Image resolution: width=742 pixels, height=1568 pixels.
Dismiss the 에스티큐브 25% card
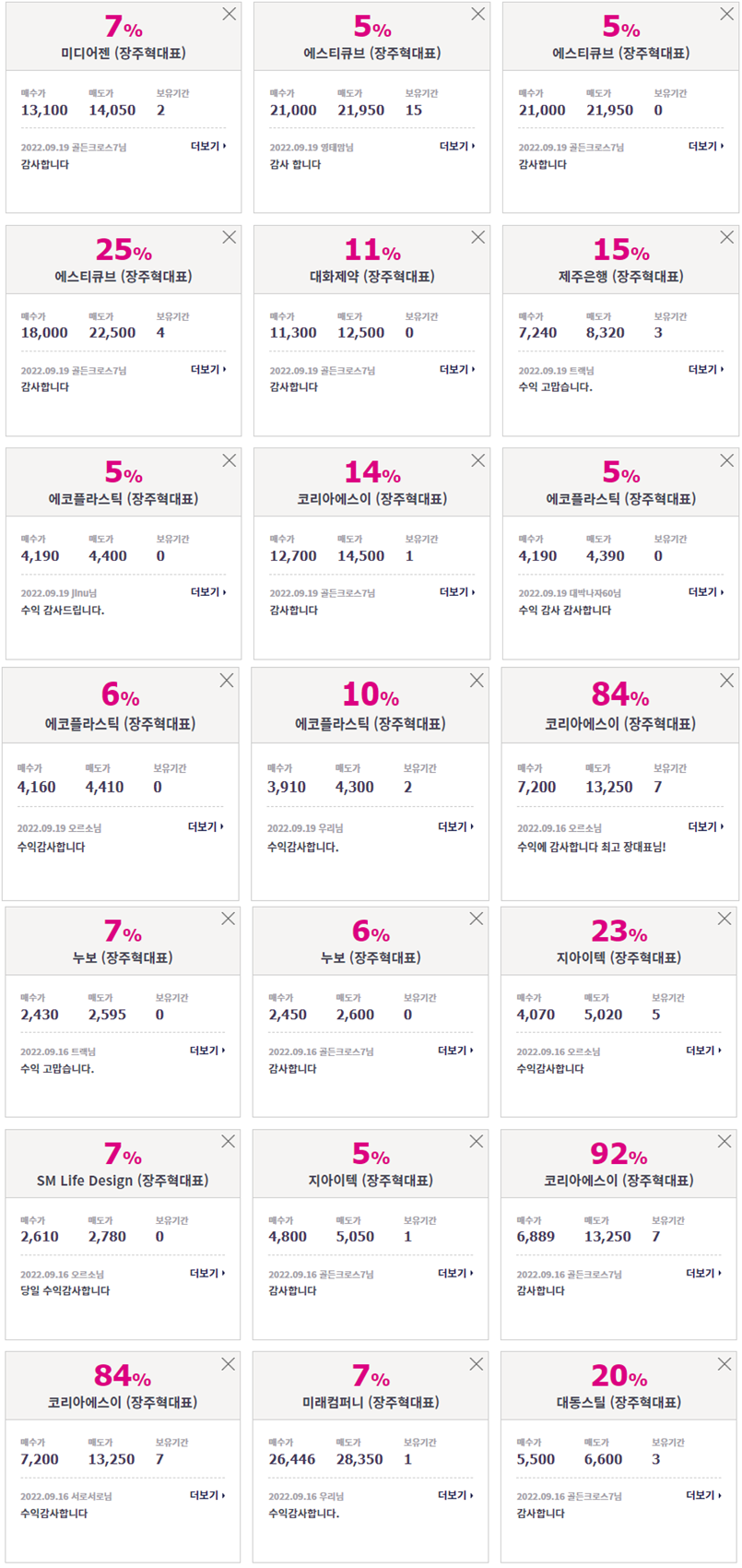click(x=229, y=237)
